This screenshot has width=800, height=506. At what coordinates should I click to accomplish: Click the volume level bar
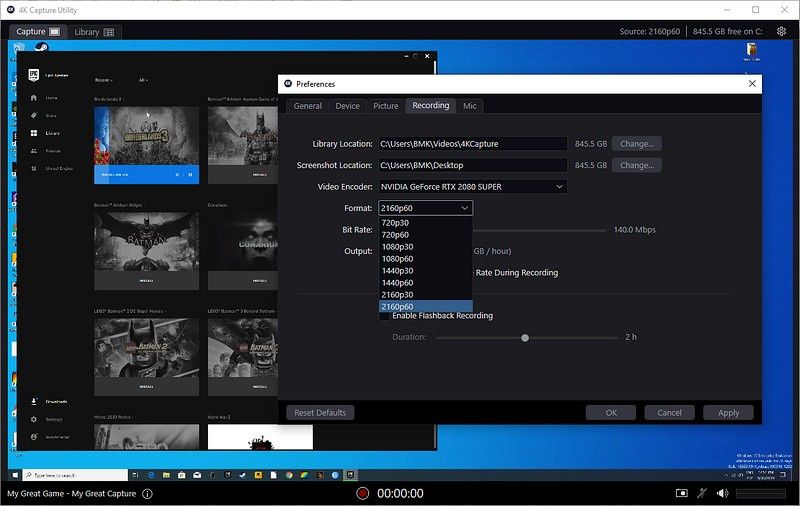tap(761, 493)
